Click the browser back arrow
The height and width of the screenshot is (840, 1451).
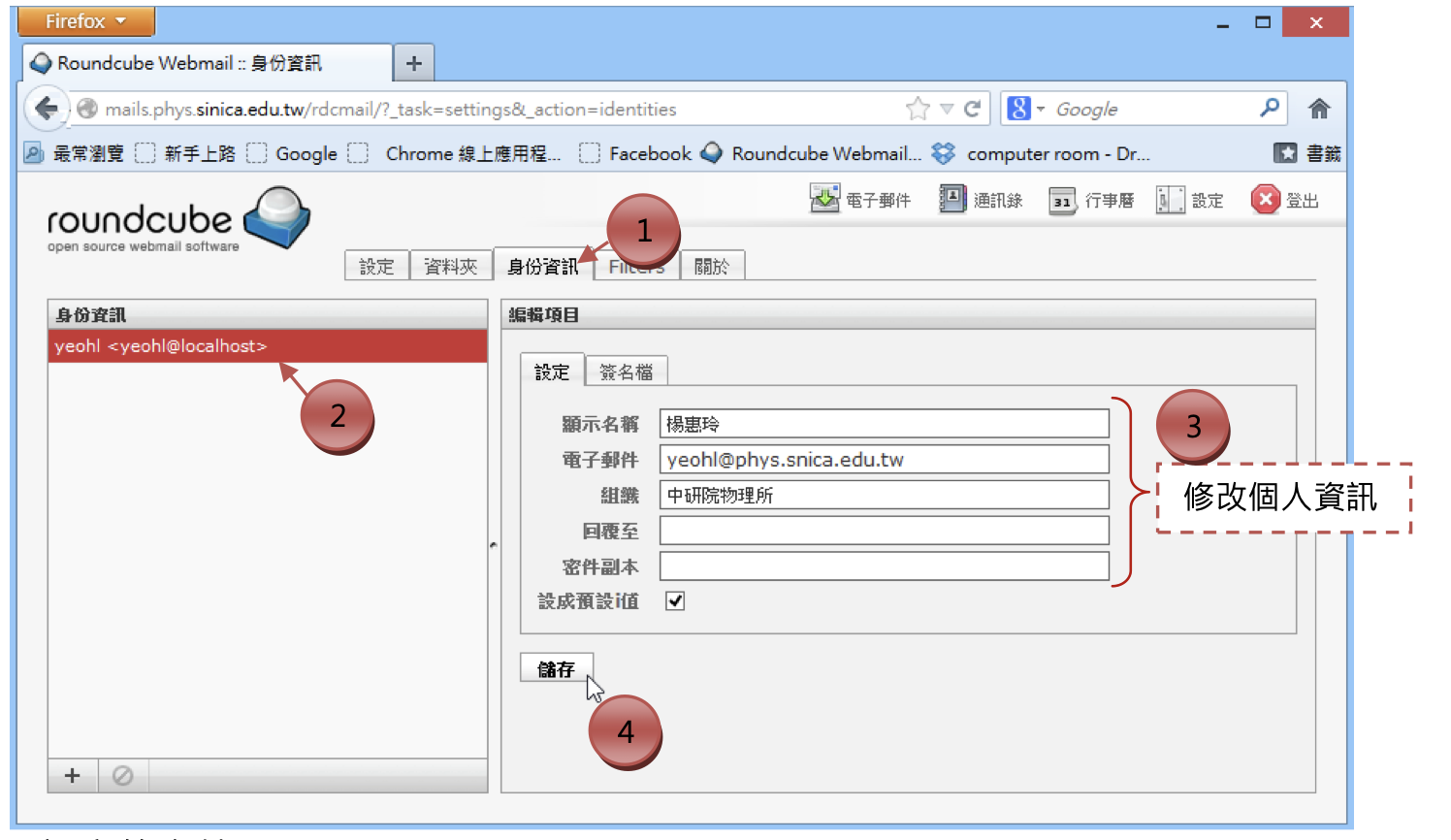point(46,109)
